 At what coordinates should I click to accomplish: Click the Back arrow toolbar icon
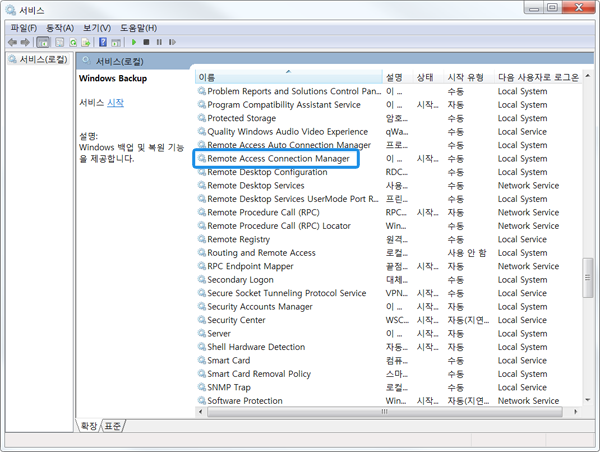click(12, 42)
